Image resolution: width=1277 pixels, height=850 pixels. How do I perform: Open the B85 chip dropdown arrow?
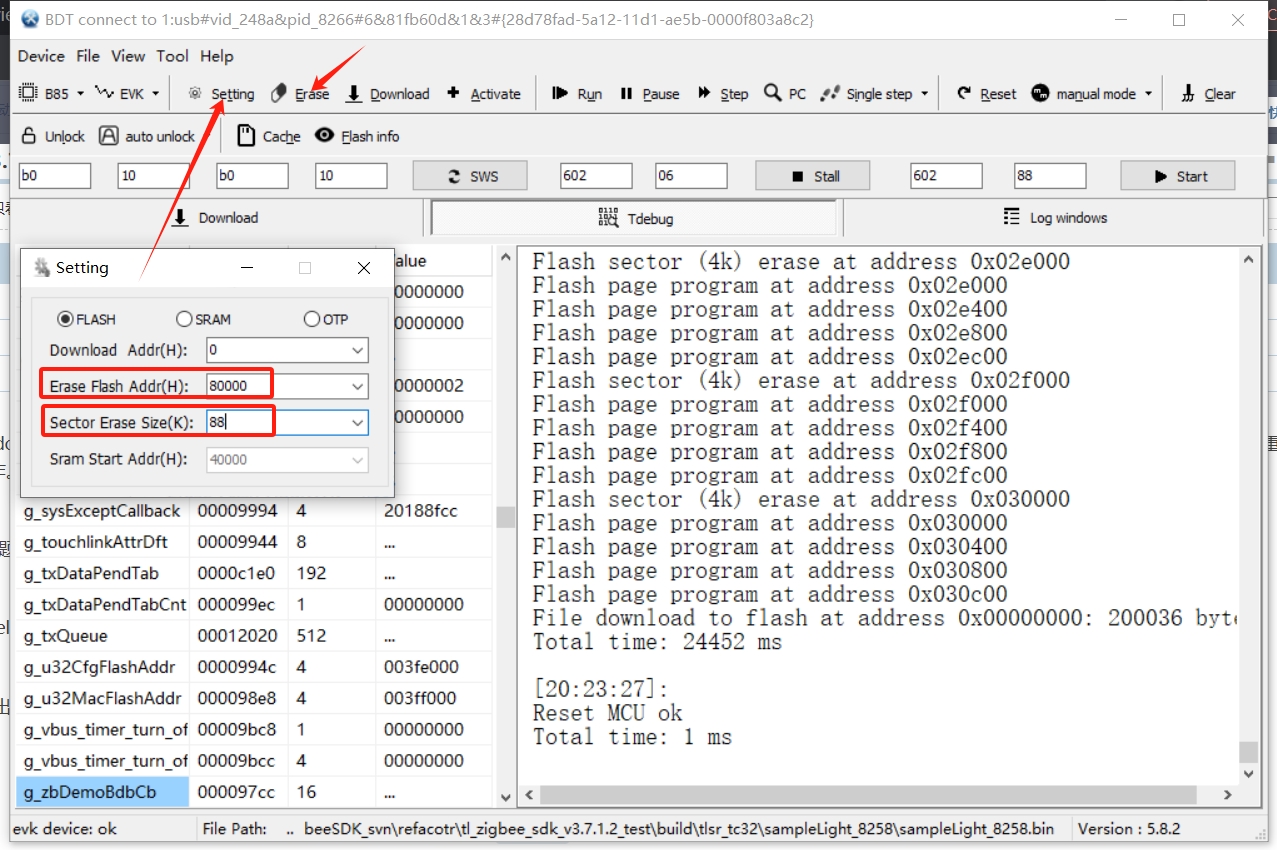click(80, 94)
